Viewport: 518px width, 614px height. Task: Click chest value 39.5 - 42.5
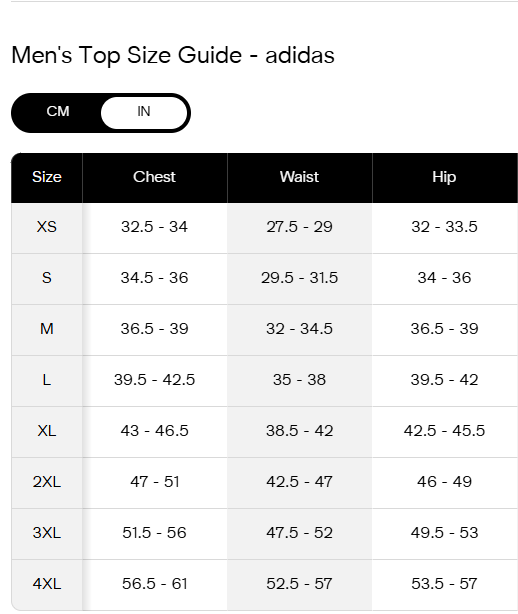coord(155,380)
